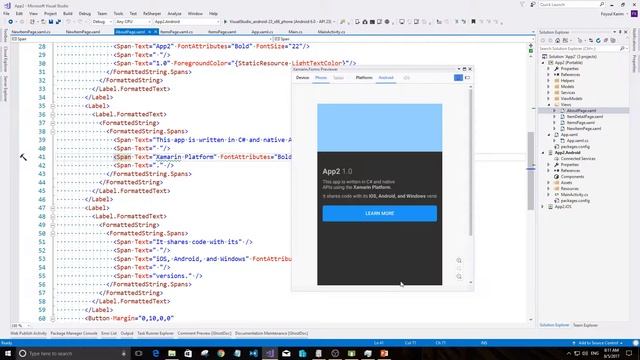The image size is (640, 360).
Task: Click the zoom out icon in Previewer
Action: pyautogui.click(x=459, y=277)
